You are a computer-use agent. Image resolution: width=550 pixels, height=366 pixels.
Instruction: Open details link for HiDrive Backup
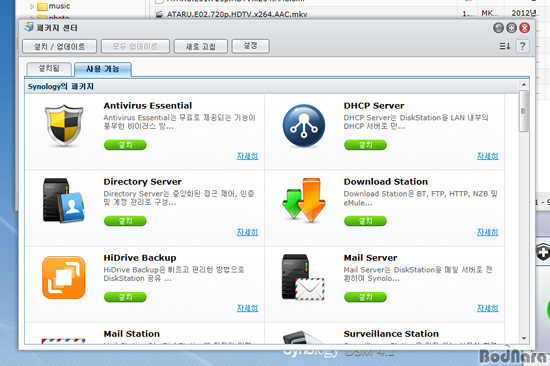click(x=247, y=308)
